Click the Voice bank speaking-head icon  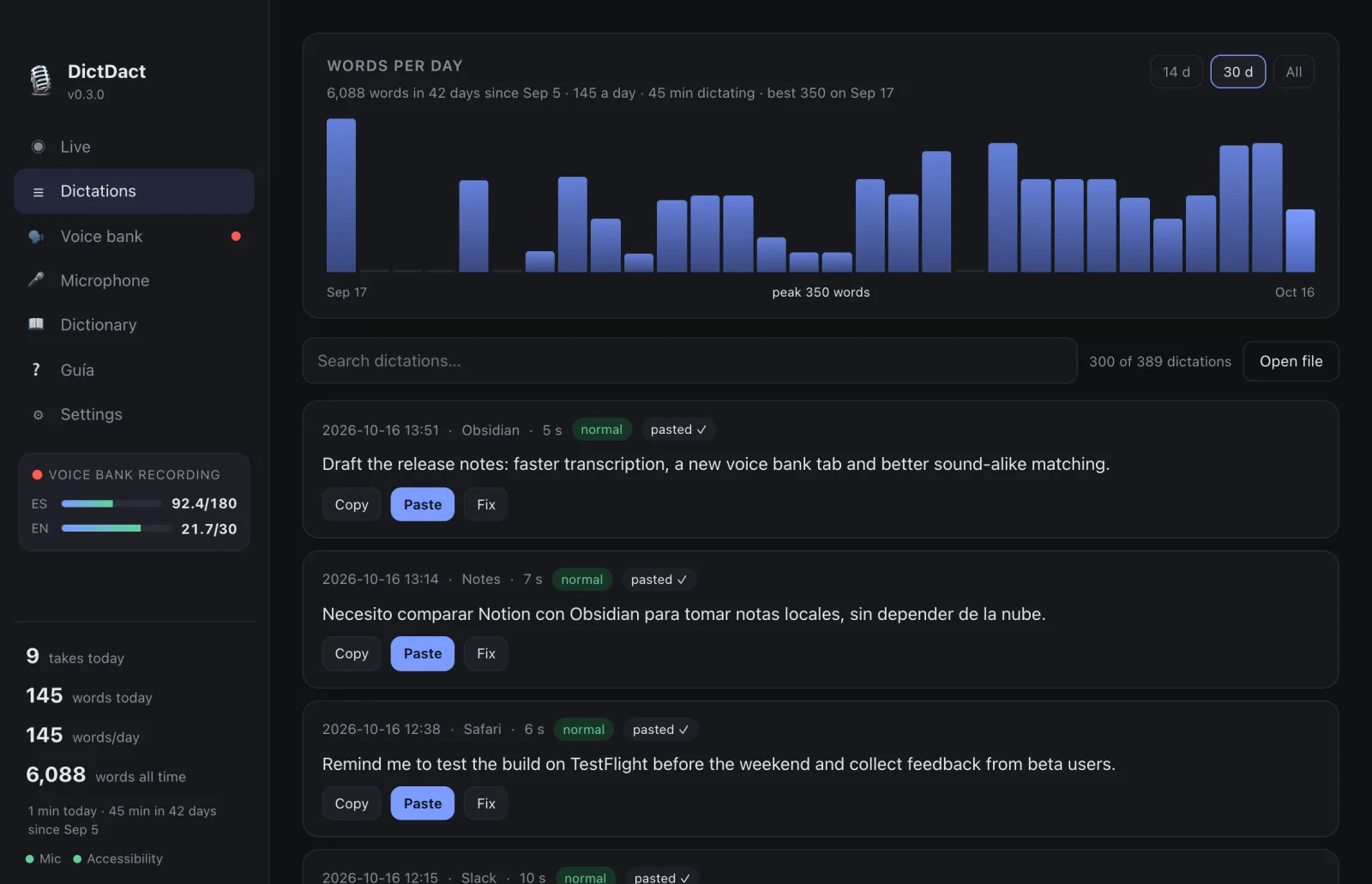pos(36,237)
